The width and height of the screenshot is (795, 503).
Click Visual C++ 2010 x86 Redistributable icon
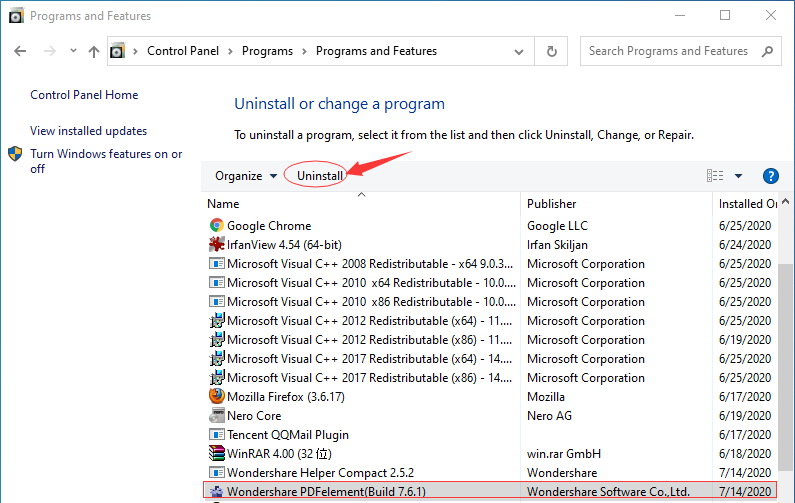216,302
